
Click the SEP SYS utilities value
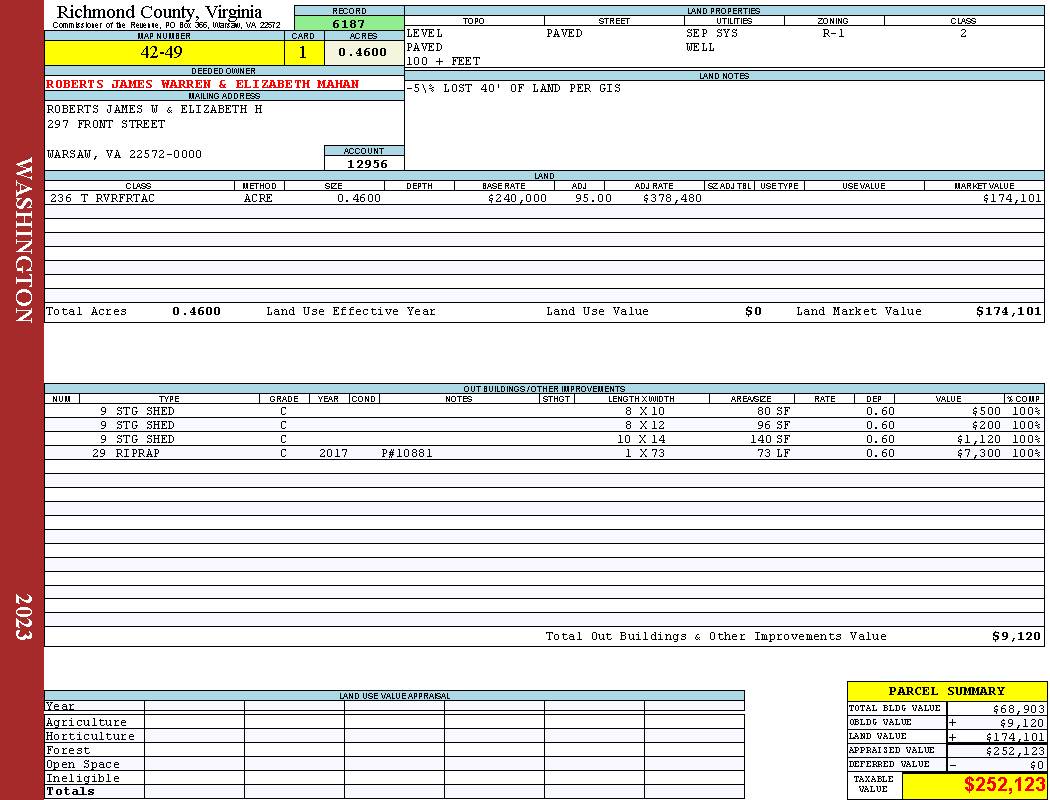[x=712, y=33]
